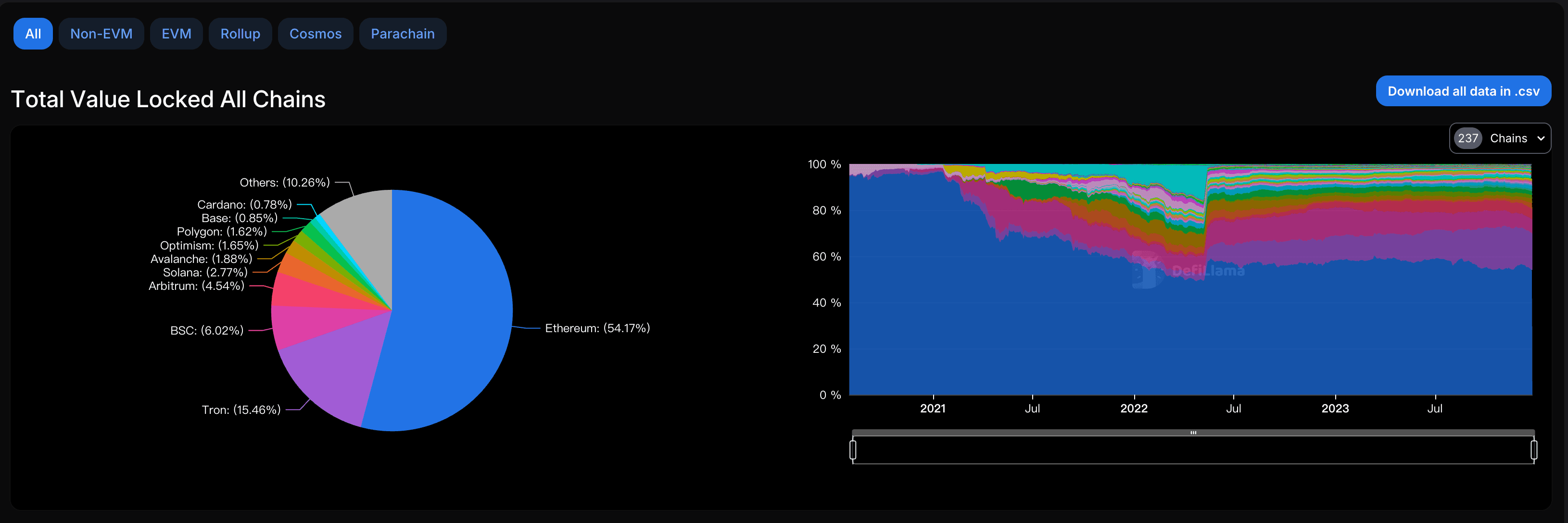Click the 'Avalanche: (1.88%)' label
1568x523 pixels.
pos(202,259)
